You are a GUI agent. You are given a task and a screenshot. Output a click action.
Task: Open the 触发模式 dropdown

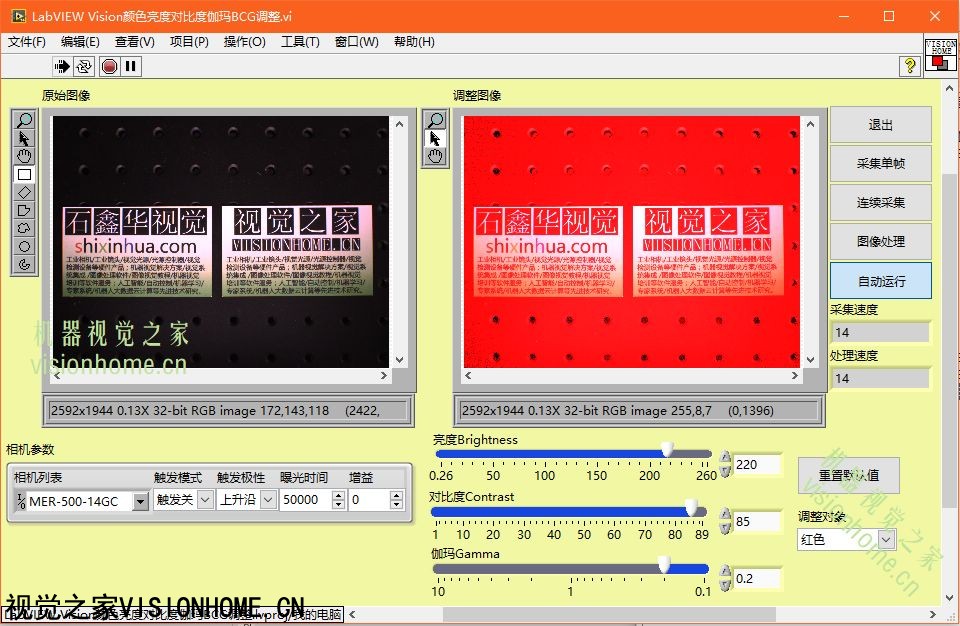[x=206, y=500]
